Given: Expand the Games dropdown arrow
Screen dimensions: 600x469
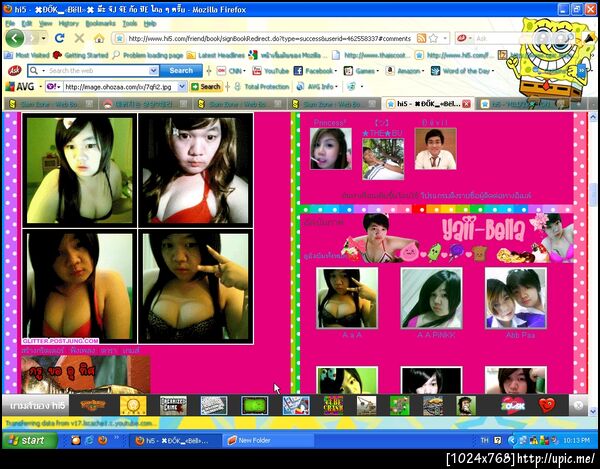Looking at the screenshot, I should [377, 71].
